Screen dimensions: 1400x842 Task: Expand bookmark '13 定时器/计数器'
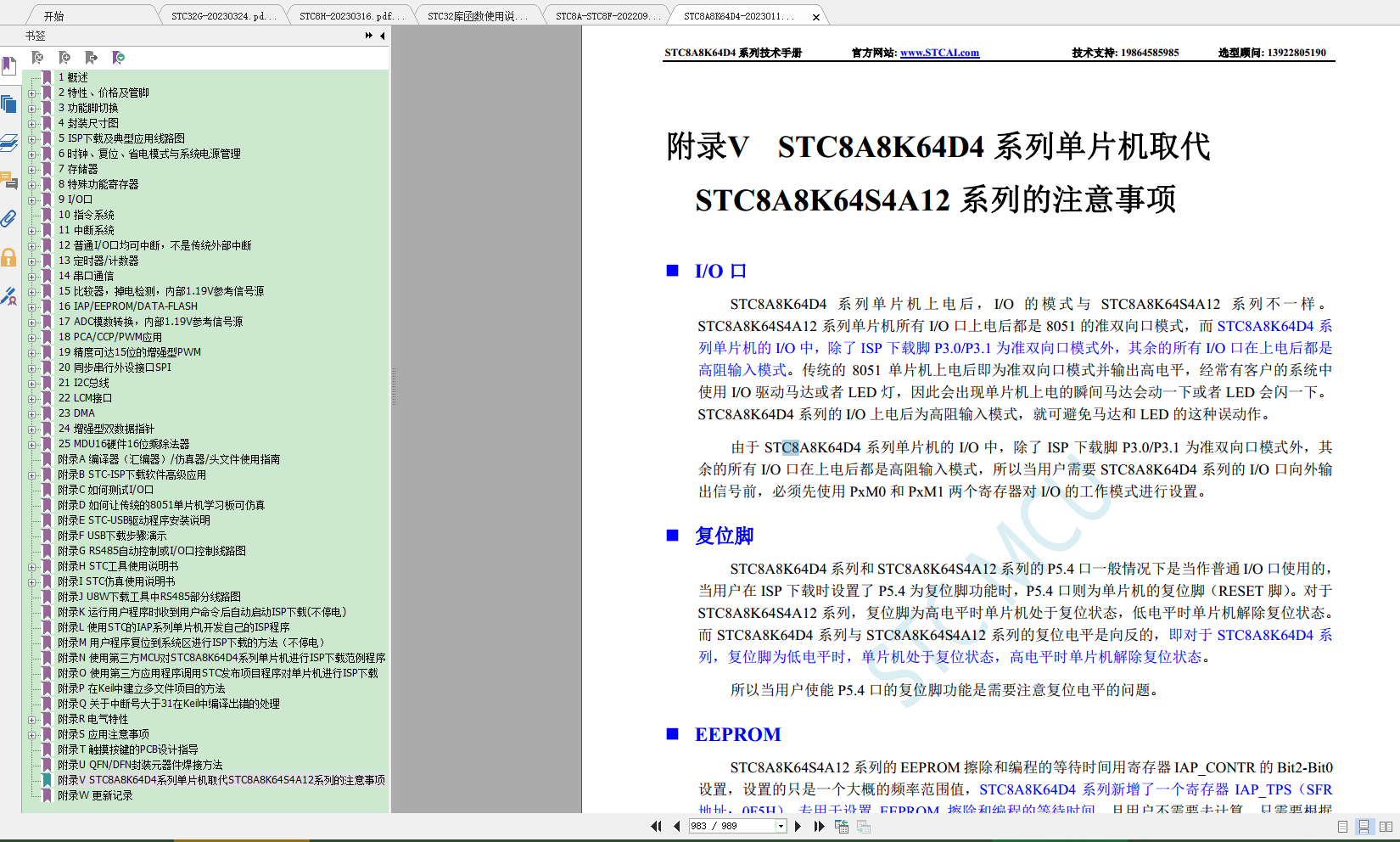(x=31, y=261)
